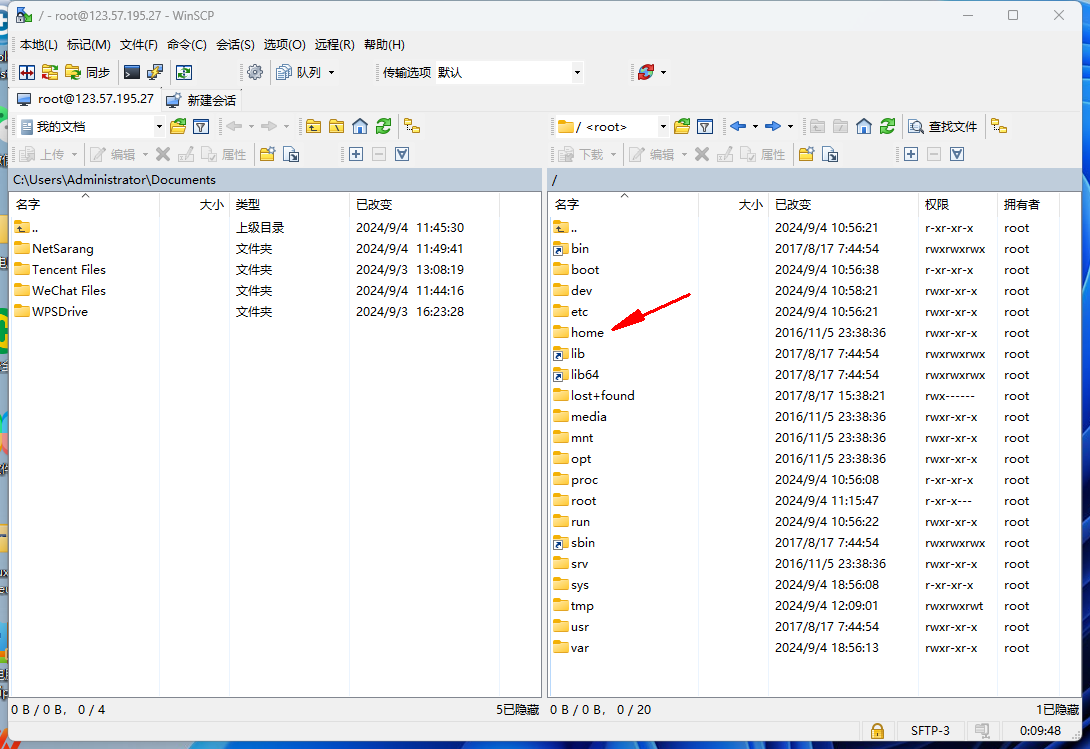Open the 标记(M) menu

88,45
